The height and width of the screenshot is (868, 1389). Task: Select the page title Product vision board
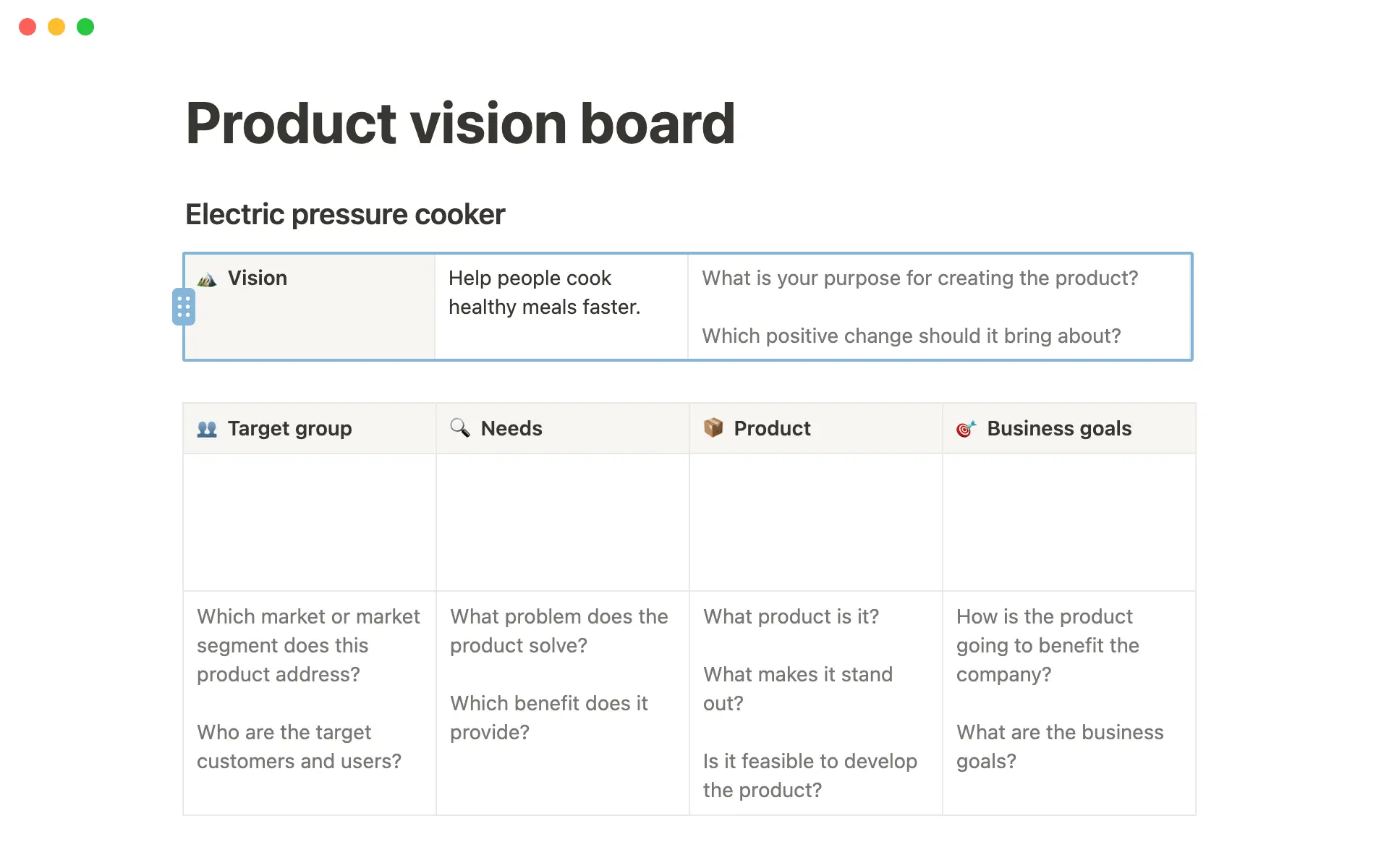click(x=460, y=123)
